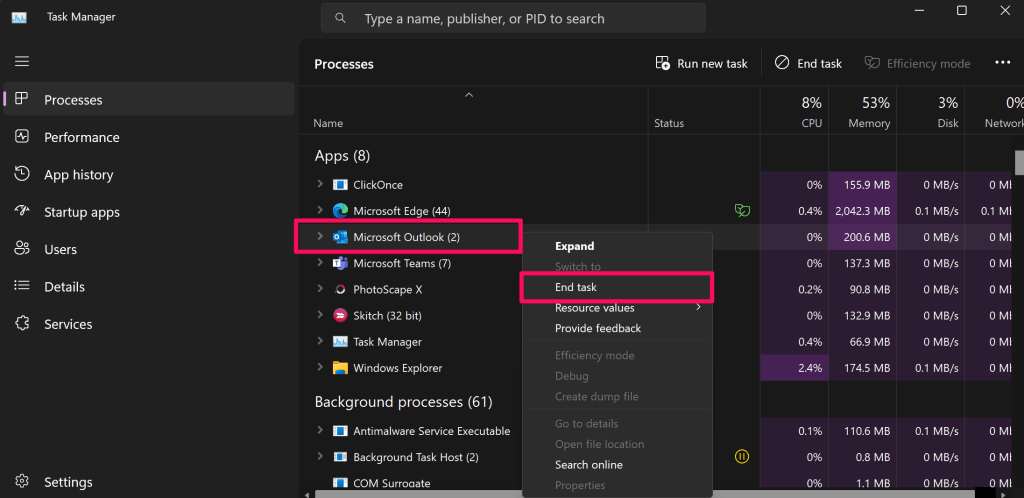This screenshot has width=1024, height=498.
Task: Expand the ClickOnce process row
Action: point(320,185)
